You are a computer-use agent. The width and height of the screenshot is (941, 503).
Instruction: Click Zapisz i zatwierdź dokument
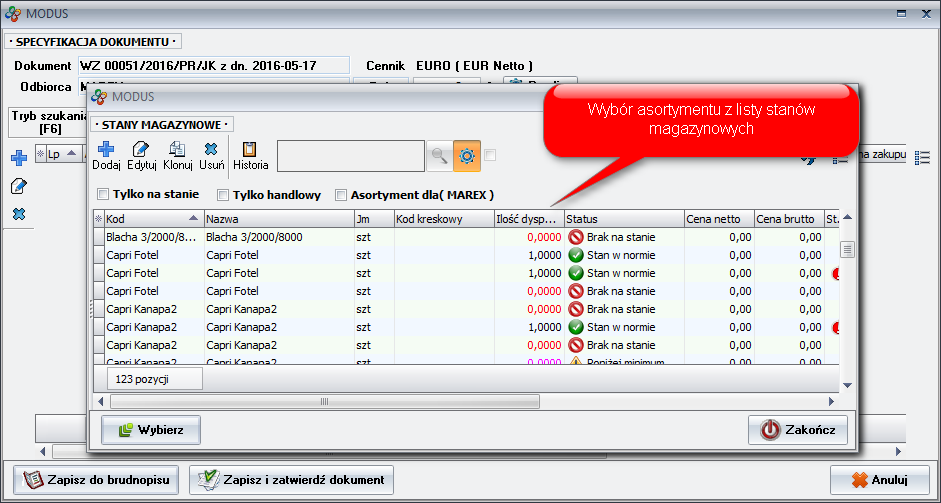[x=291, y=480]
